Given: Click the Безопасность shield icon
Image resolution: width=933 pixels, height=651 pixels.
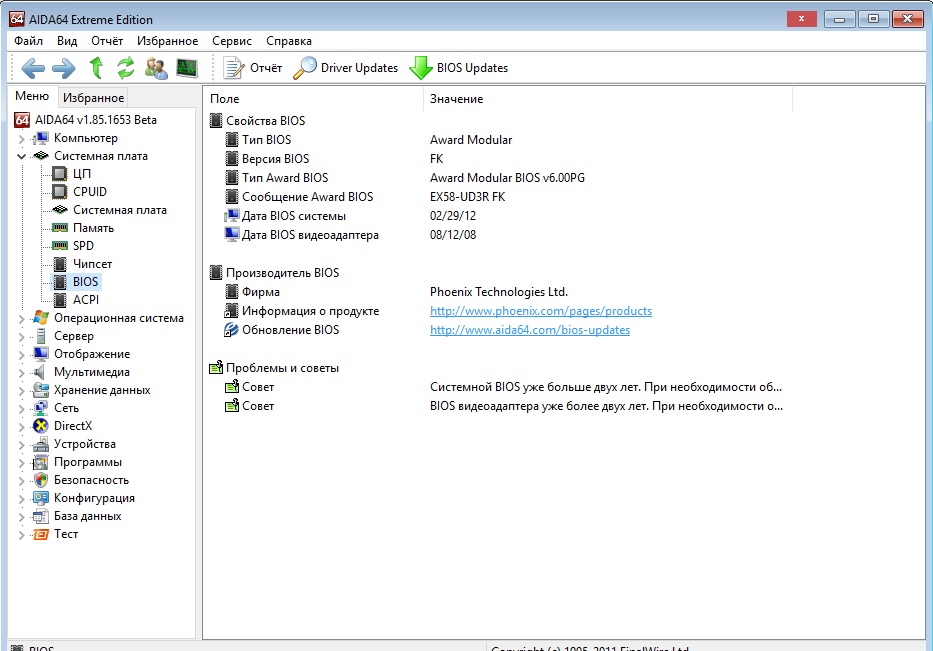Looking at the screenshot, I should 40,480.
